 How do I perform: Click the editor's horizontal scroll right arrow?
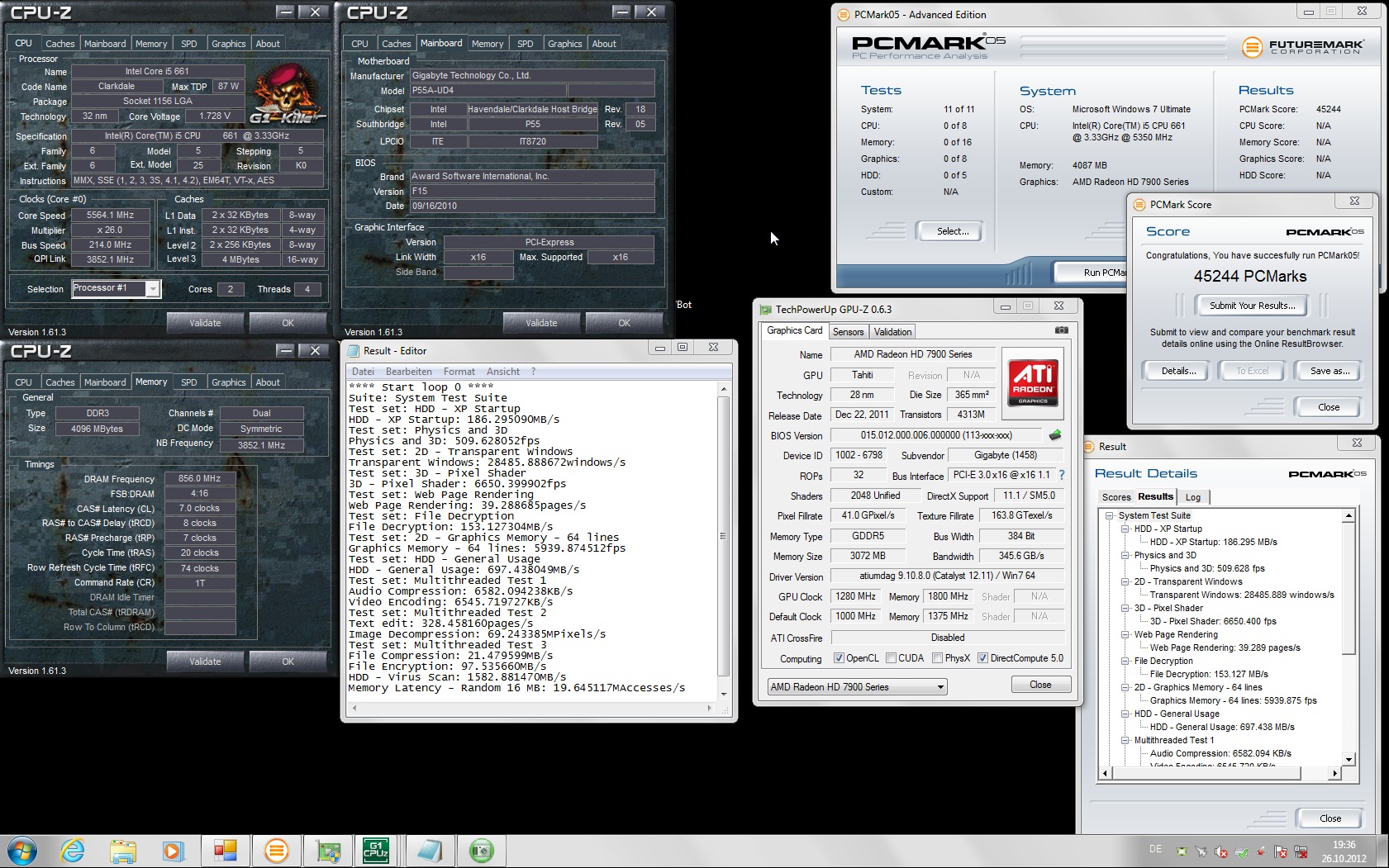[710, 708]
